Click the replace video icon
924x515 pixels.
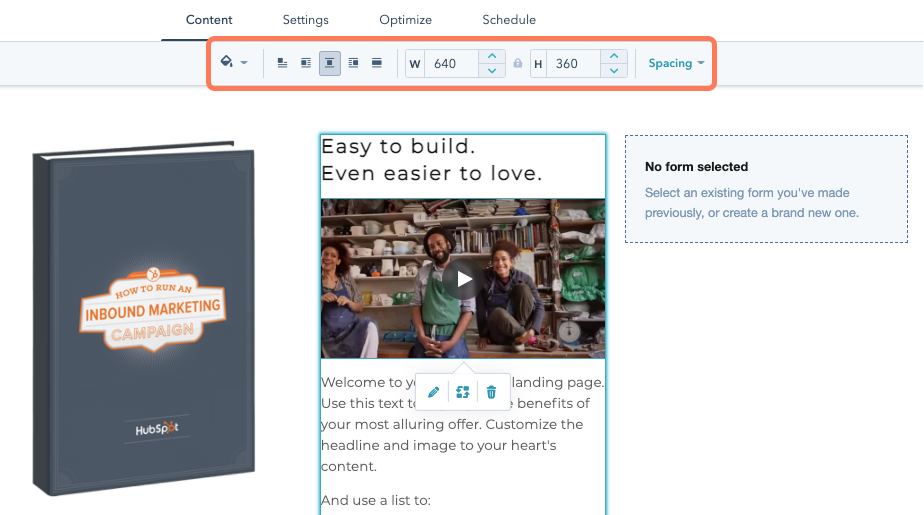pos(463,392)
